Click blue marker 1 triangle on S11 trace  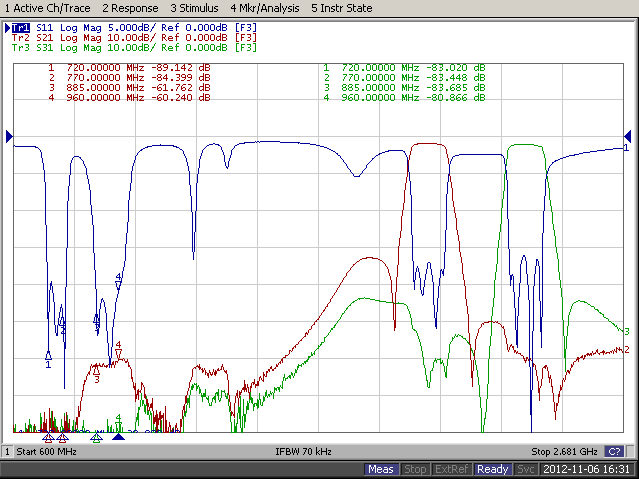click(x=48, y=354)
